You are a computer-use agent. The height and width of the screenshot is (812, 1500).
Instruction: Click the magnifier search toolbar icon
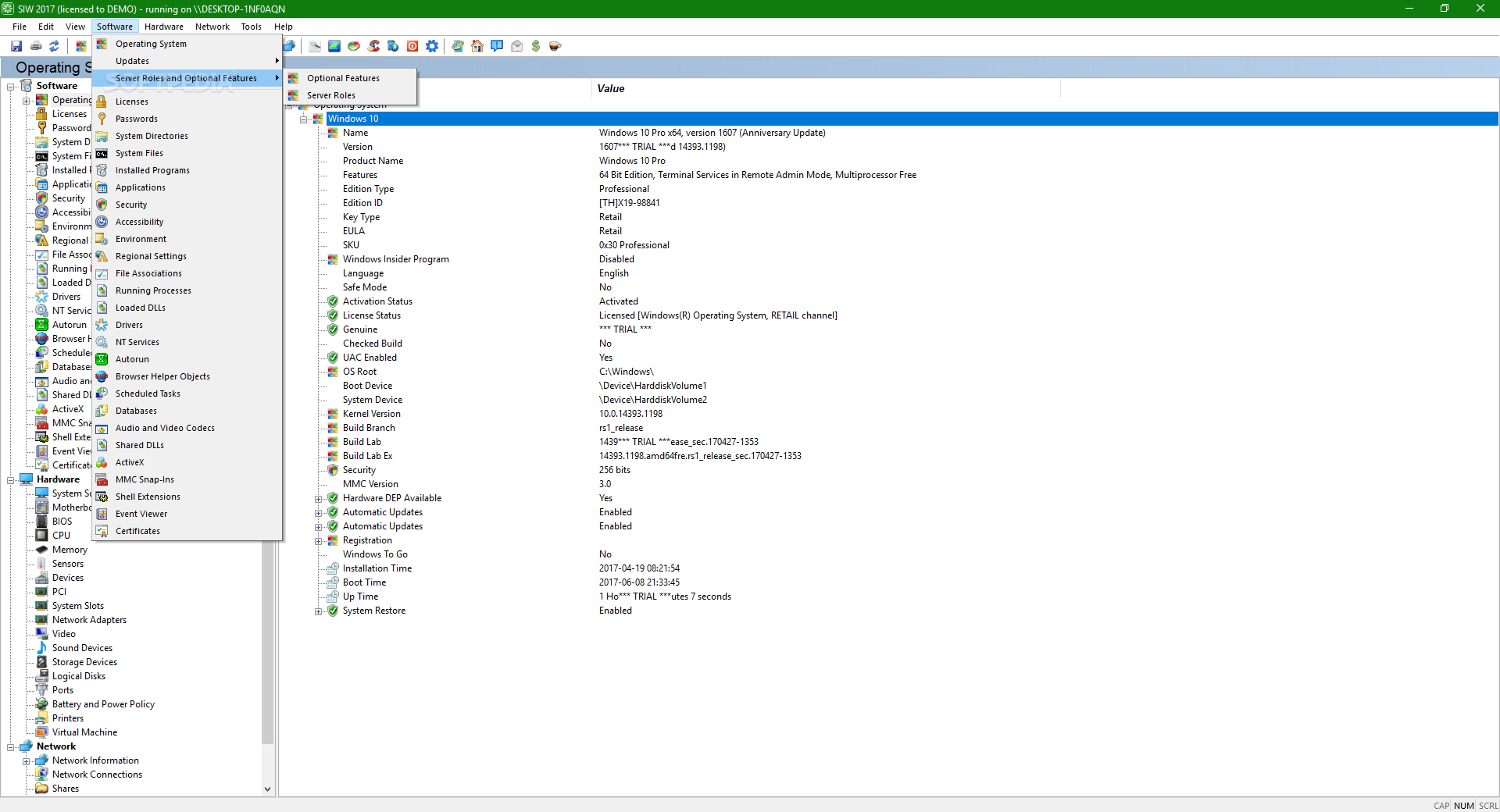pos(315,46)
